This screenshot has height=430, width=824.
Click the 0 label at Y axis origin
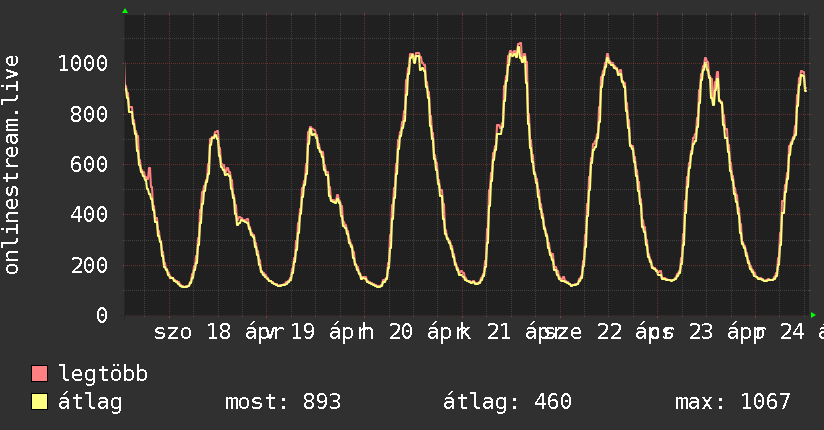(x=102, y=316)
